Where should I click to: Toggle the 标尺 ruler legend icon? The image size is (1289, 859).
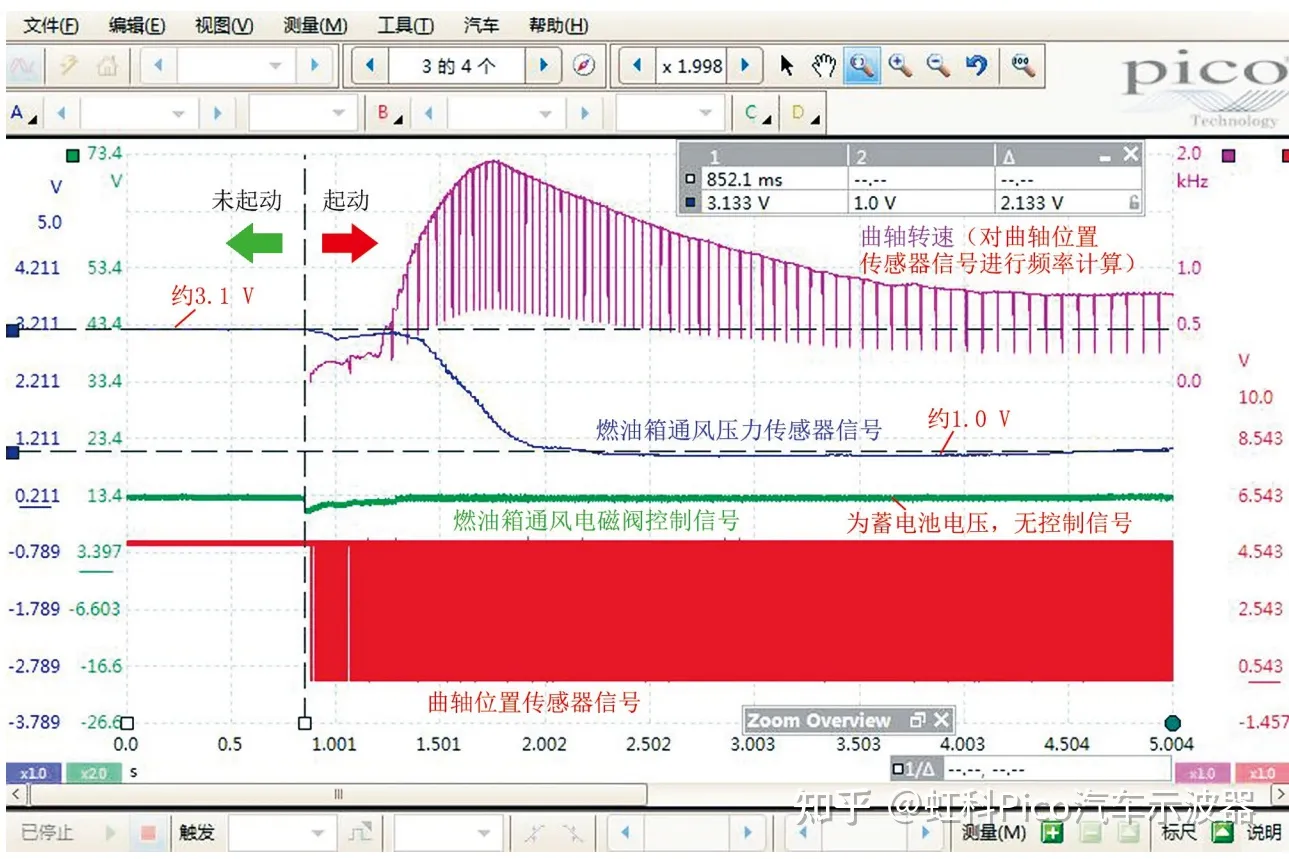pyautogui.click(x=1223, y=832)
